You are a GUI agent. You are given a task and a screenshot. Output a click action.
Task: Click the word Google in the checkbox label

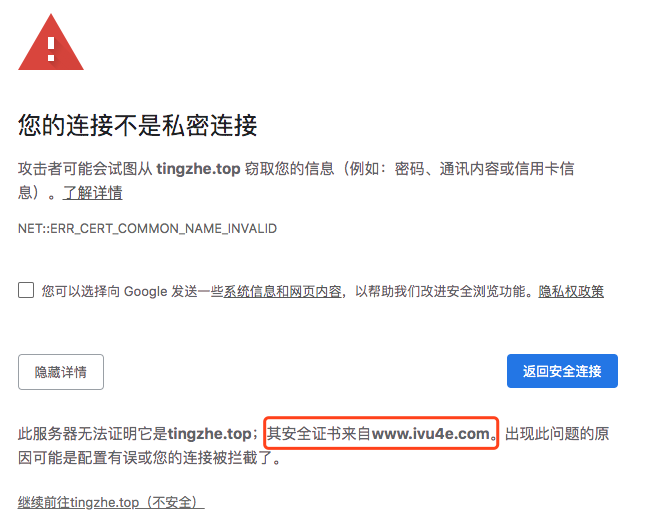pyautogui.click(x=146, y=291)
